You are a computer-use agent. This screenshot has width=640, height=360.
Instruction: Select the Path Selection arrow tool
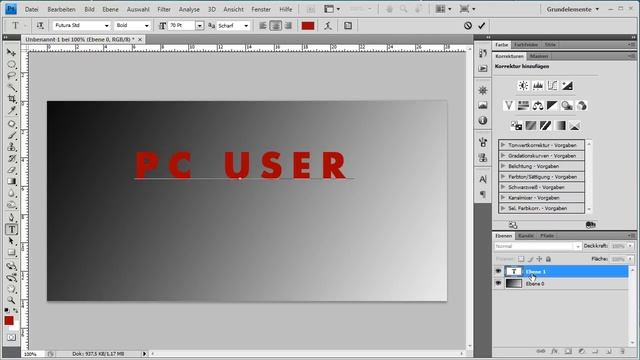click(11, 241)
